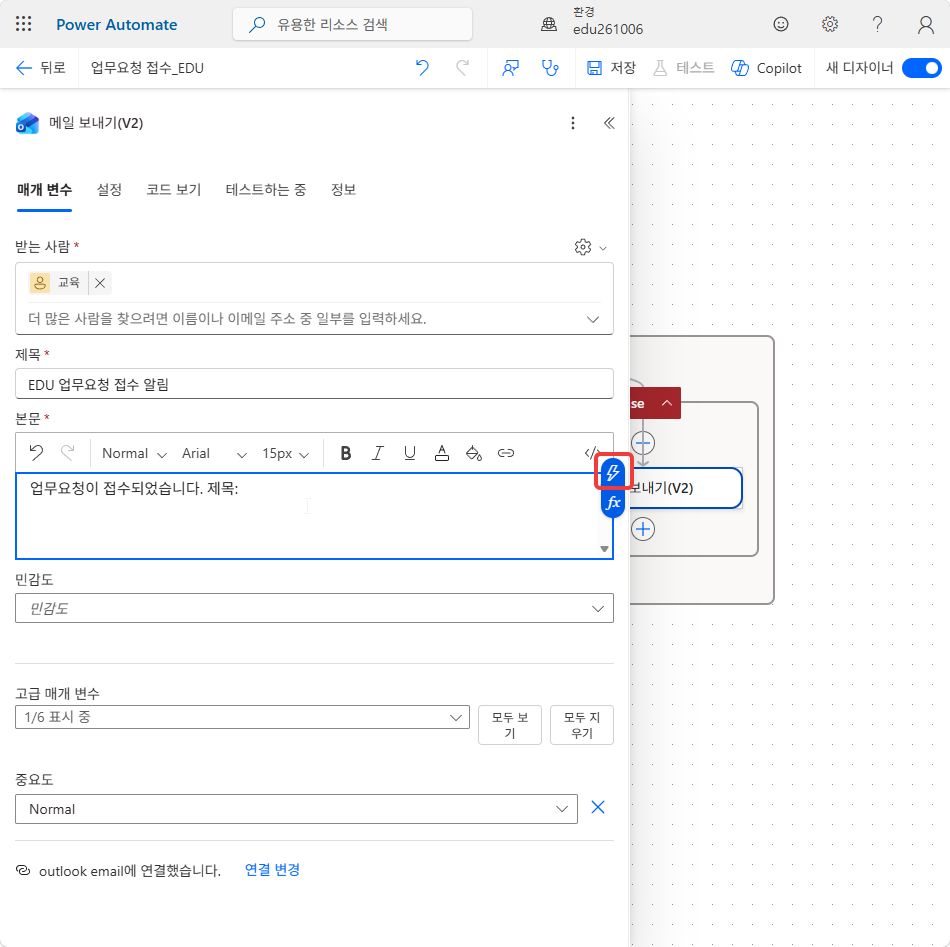Toggle the 새 디자이너 switch
The height and width of the screenshot is (947, 950).
(922, 68)
